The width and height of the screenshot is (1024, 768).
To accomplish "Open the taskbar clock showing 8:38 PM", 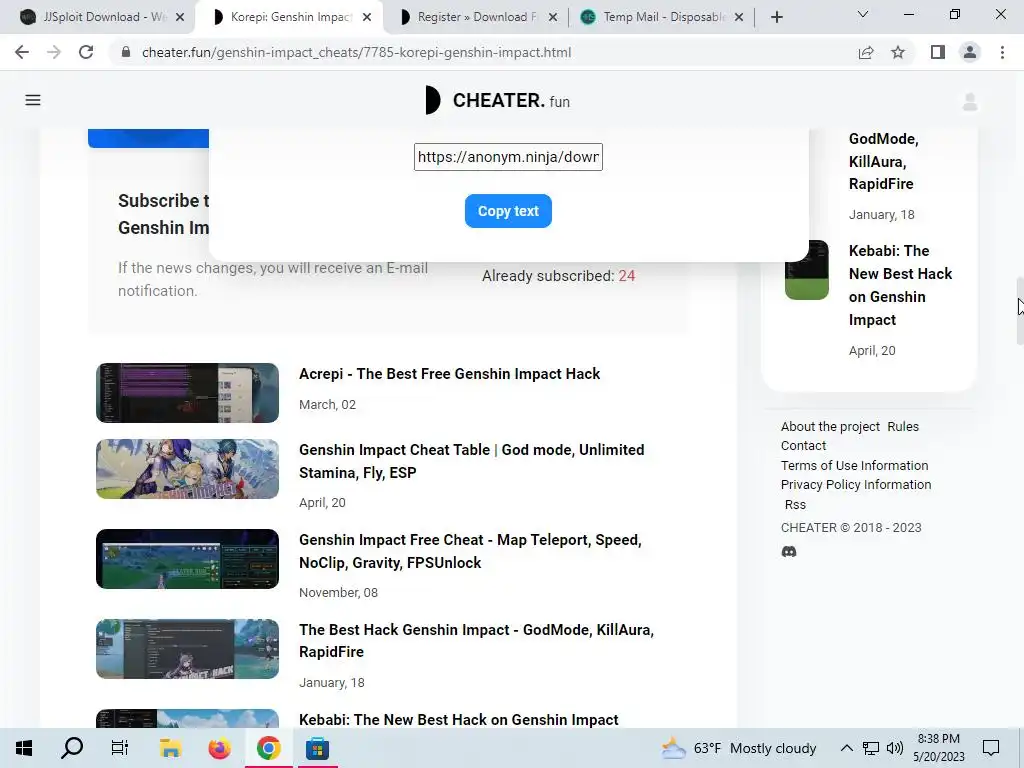I will (938, 748).
